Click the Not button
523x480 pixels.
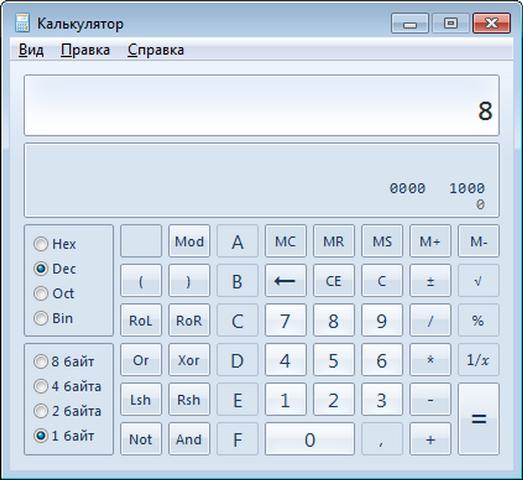[141, 439]
